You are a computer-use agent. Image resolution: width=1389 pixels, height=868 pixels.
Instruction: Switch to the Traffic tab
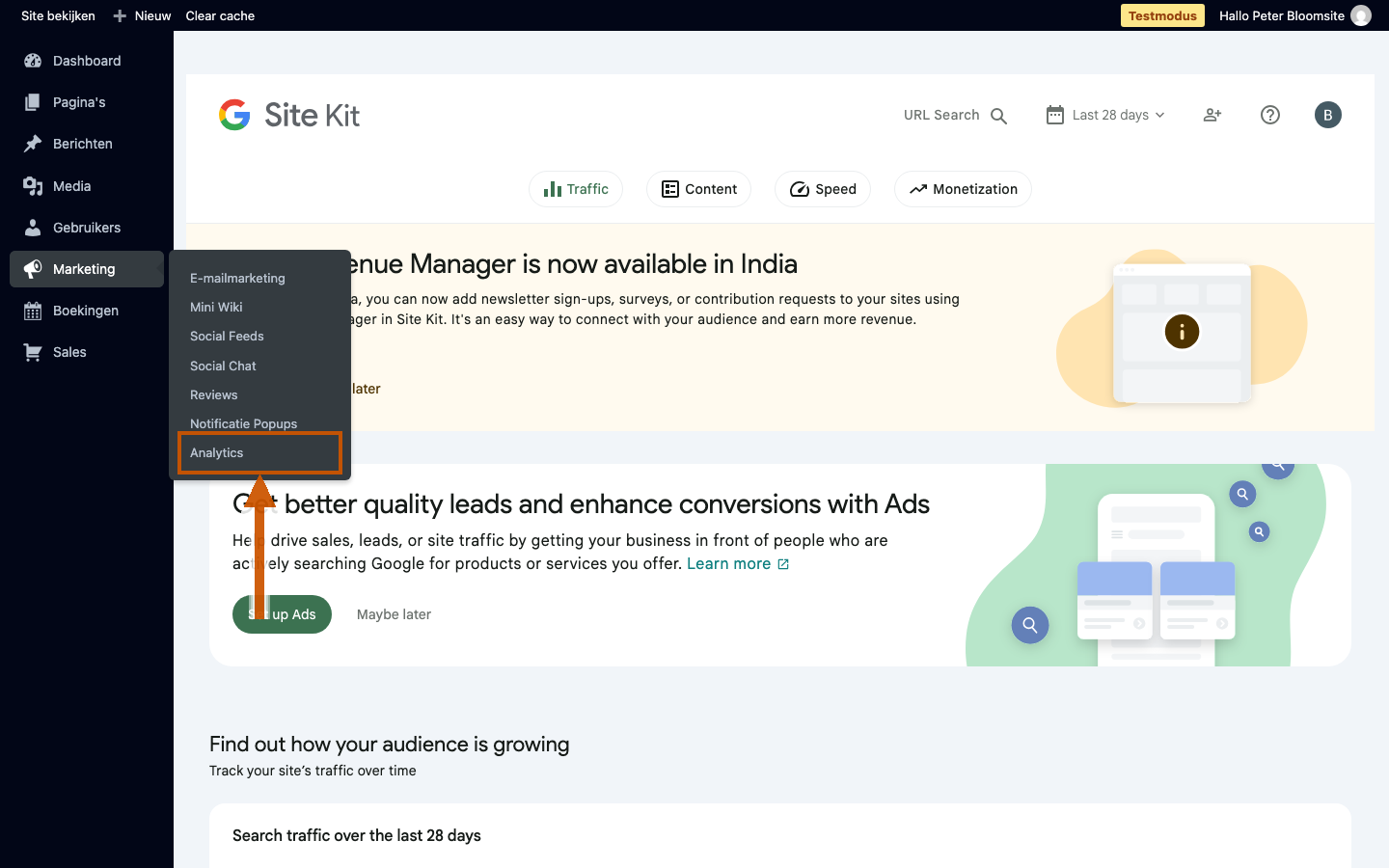pyautogui.click(x=576, y=189)
